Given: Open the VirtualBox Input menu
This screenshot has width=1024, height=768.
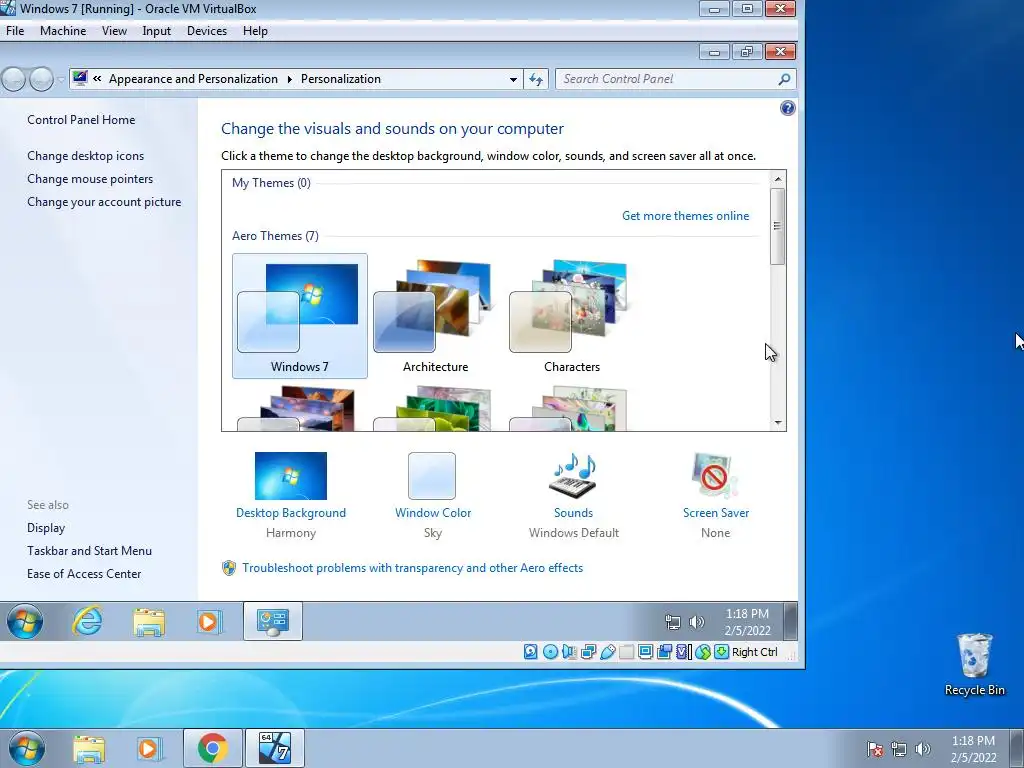Looking at the screenshot, I should tap(157, 31).
